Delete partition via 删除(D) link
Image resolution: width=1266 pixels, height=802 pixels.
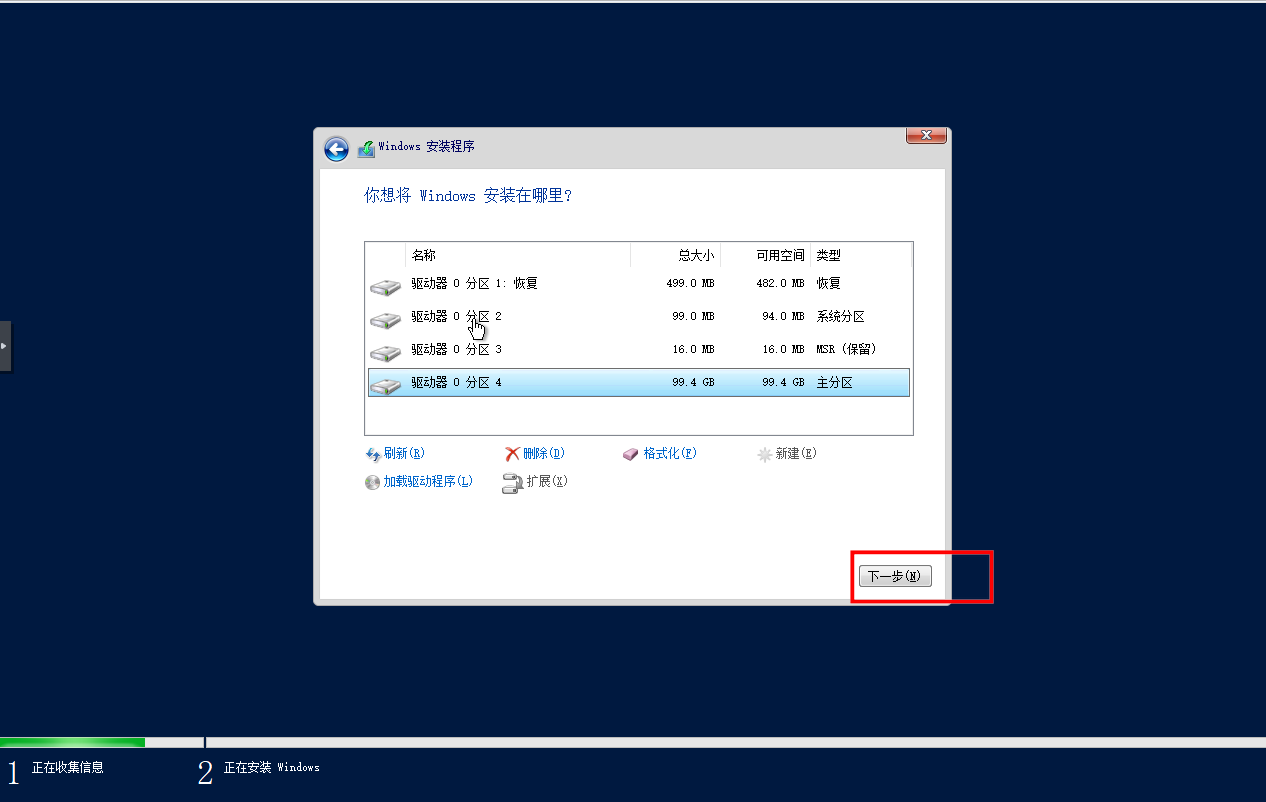pyautogui.click(x=544, y=454)
